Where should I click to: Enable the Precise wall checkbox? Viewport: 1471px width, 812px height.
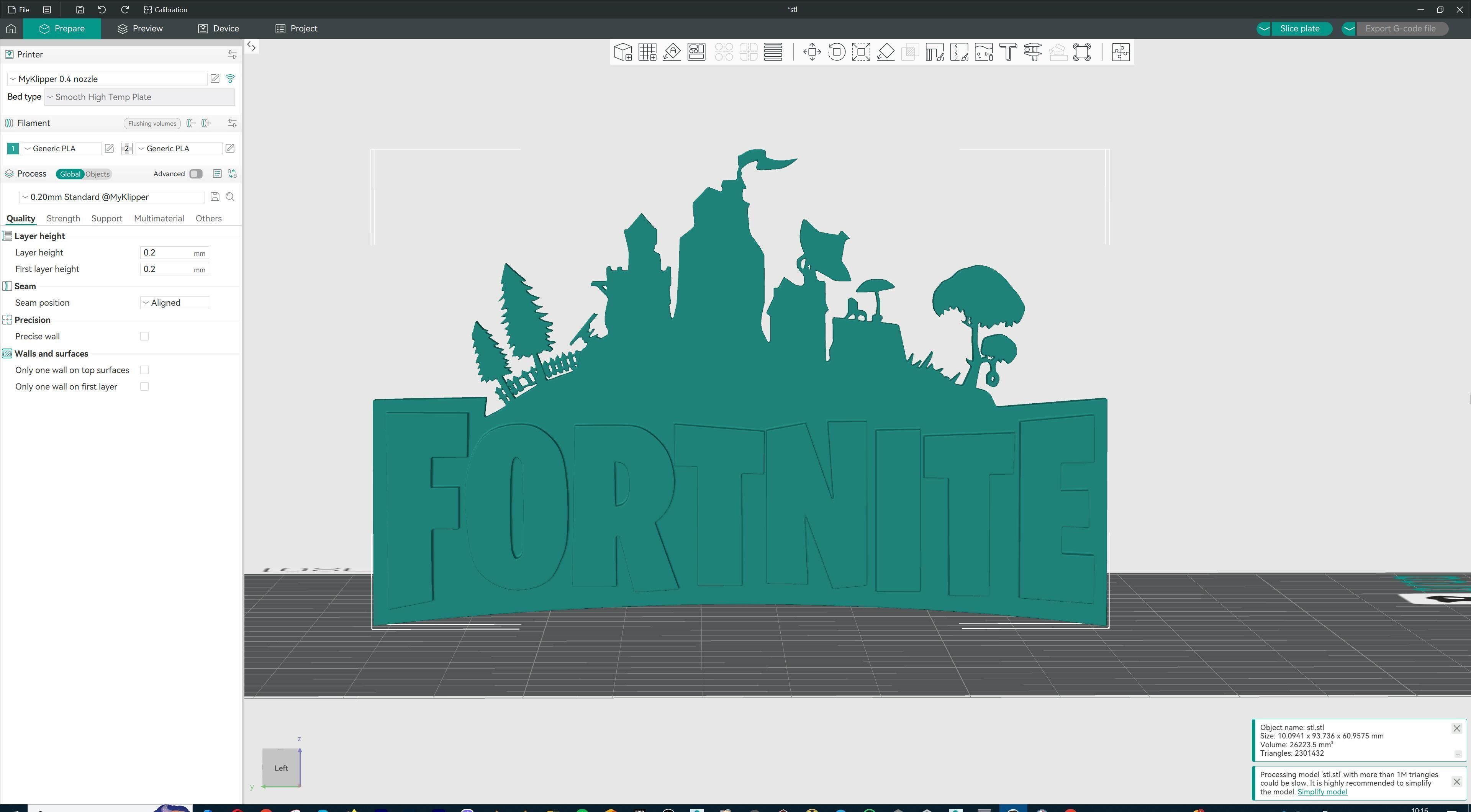144,336
